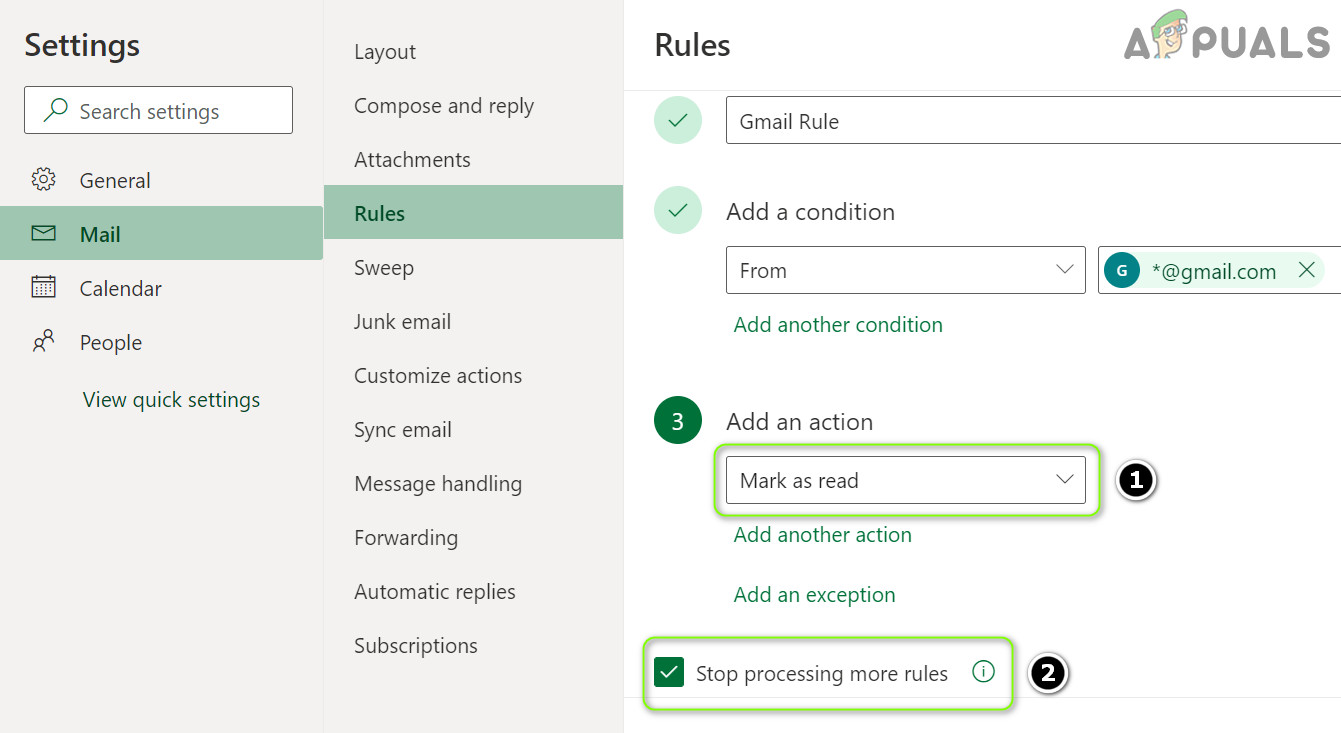
Task: Click the G avatar on gmail chip
Action: point(1122,271)
